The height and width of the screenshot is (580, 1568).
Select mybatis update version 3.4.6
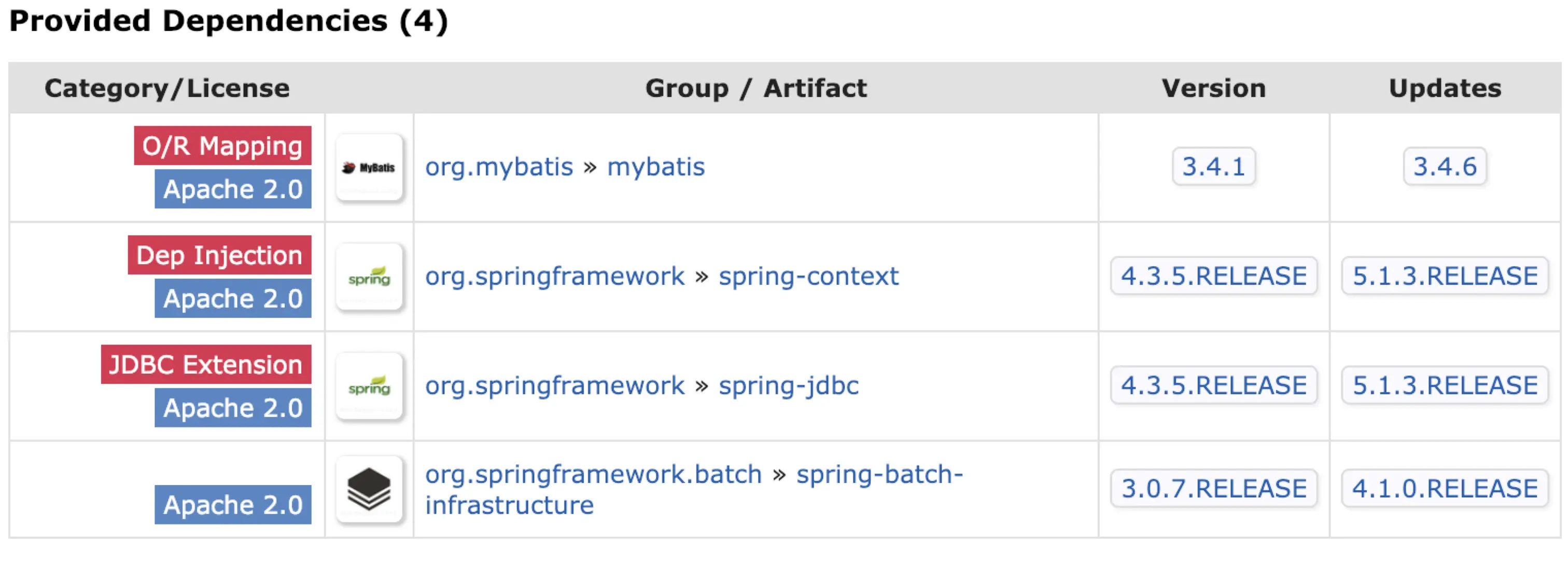pyautogui.click(x=1445, y=167)
